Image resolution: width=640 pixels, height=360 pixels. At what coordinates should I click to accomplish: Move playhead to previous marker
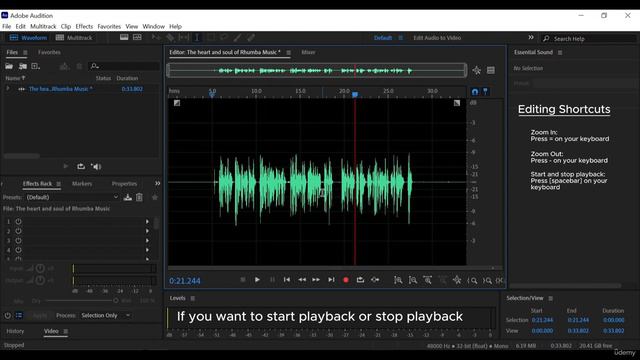point(287,280)
